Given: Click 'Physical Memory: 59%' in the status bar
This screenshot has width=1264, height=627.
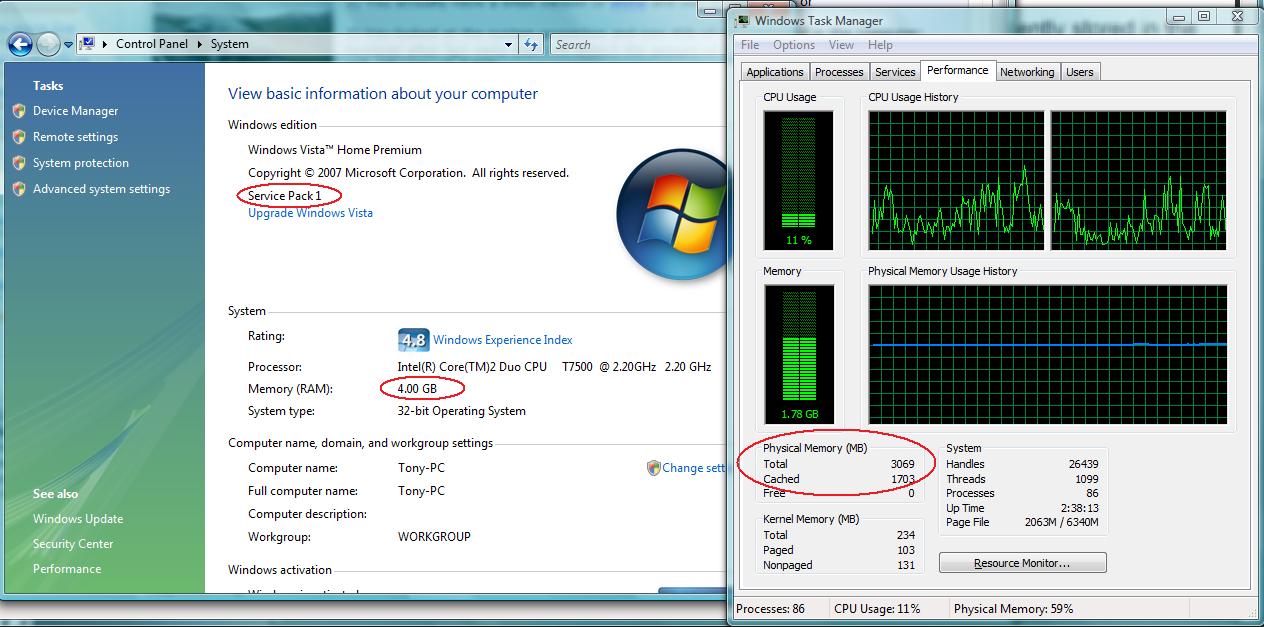Looking at the screenshot, I should coord(1013,609).
